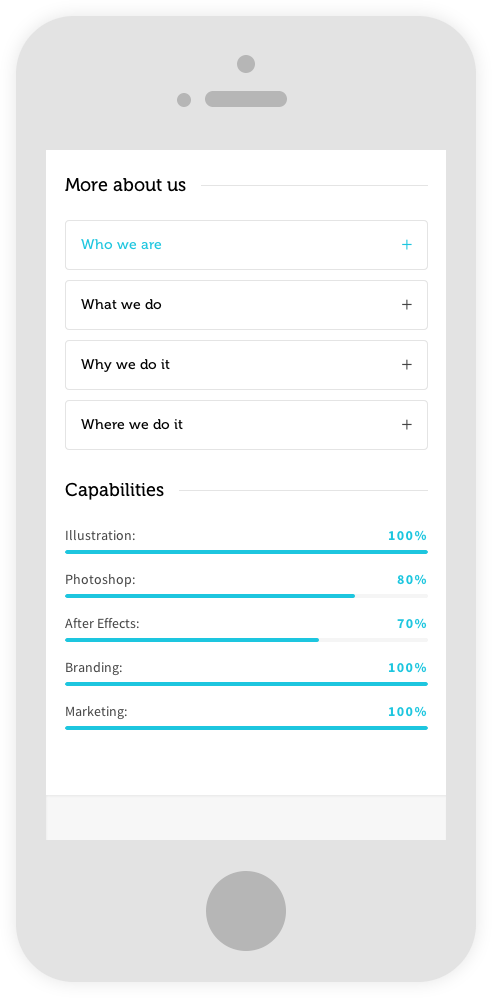Click the plus icon for What we do
The image size is (492, 998).
click(x=407, y=305)
